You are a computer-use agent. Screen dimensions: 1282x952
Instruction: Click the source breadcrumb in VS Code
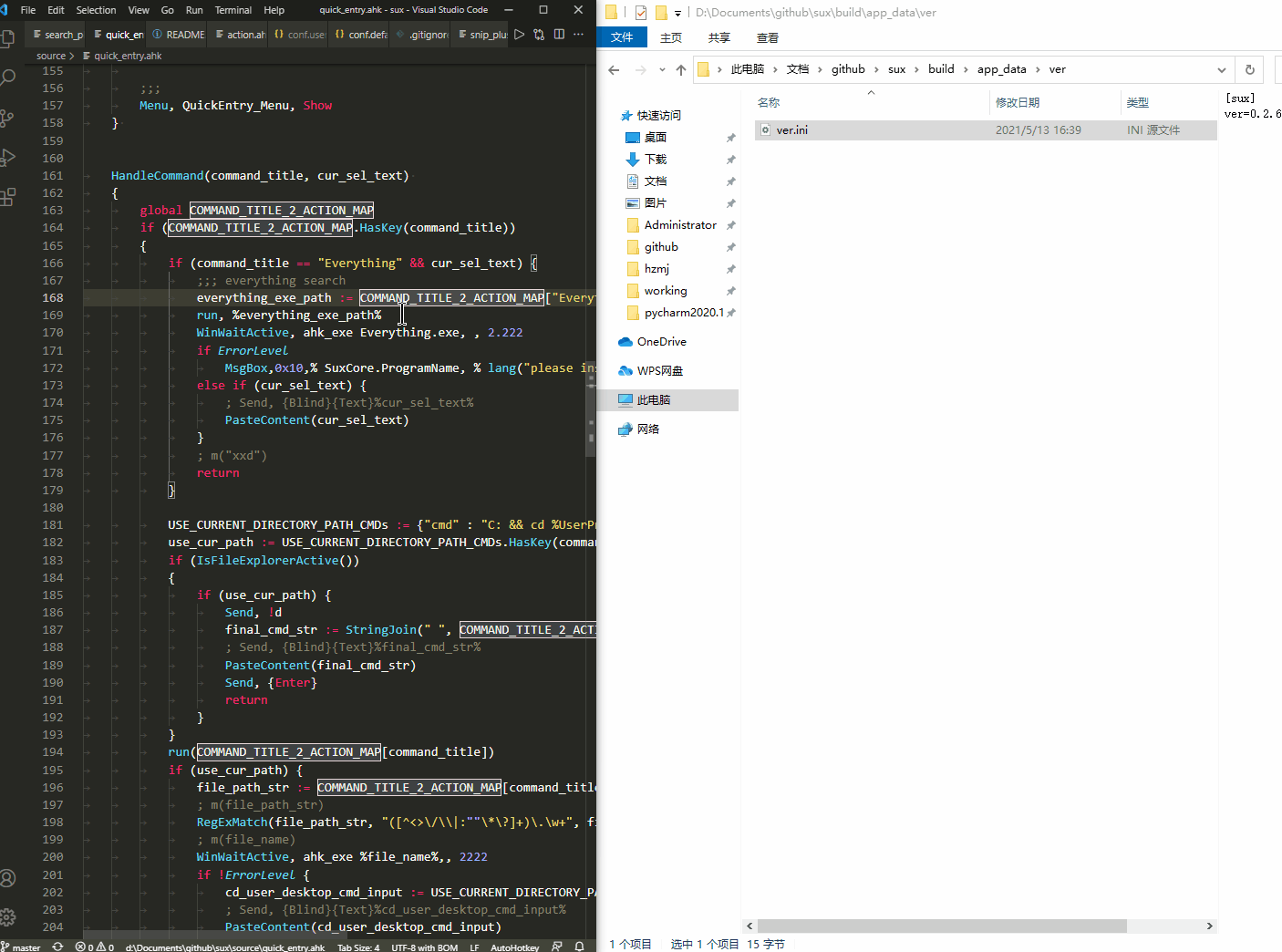click(x=51, y=56)
